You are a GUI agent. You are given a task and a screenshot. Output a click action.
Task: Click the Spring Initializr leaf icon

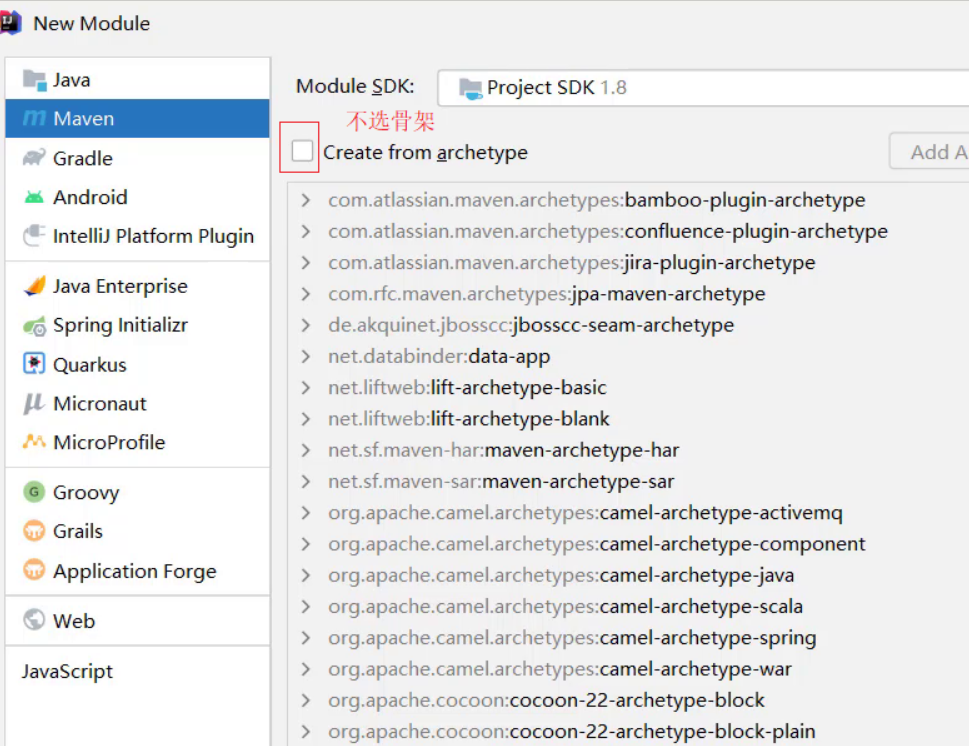35,326
